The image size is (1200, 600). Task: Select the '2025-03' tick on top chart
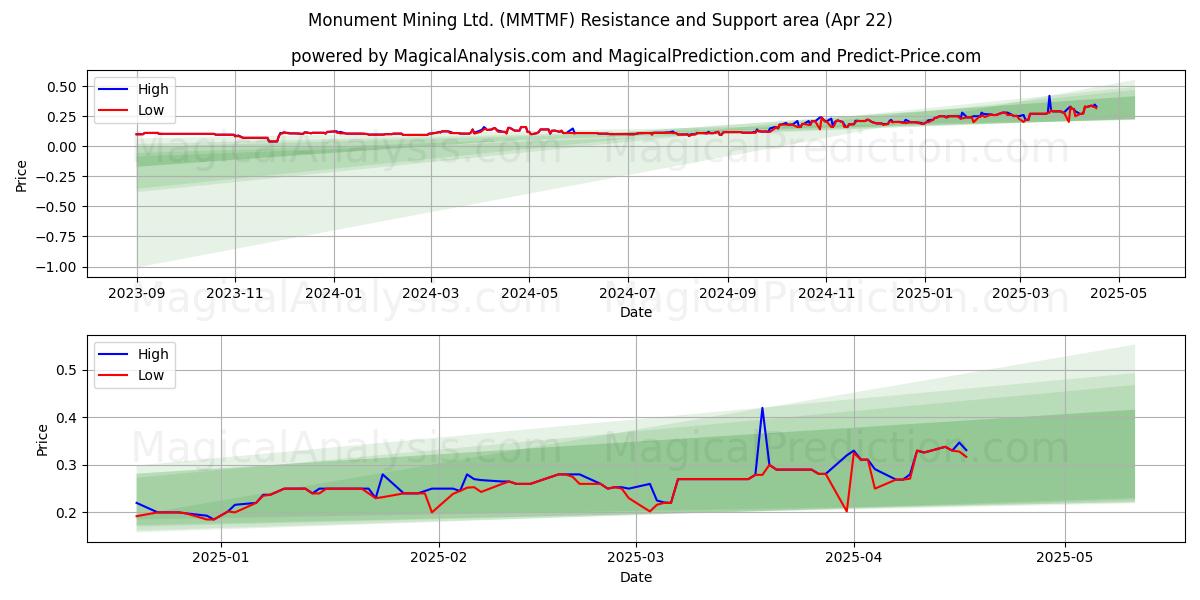(x=1020, y=293)
